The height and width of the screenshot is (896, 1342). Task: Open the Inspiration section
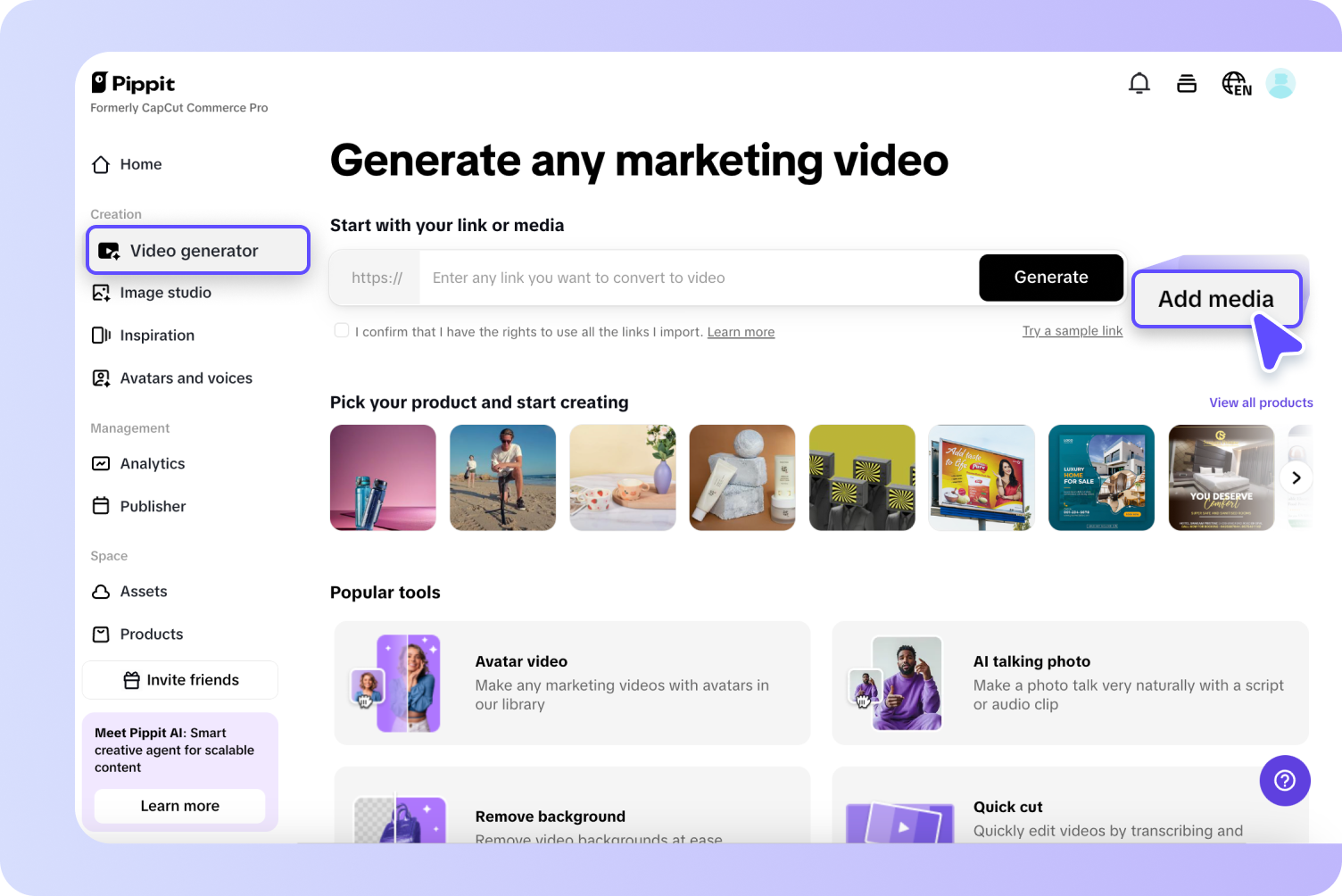tap(157, 335)
